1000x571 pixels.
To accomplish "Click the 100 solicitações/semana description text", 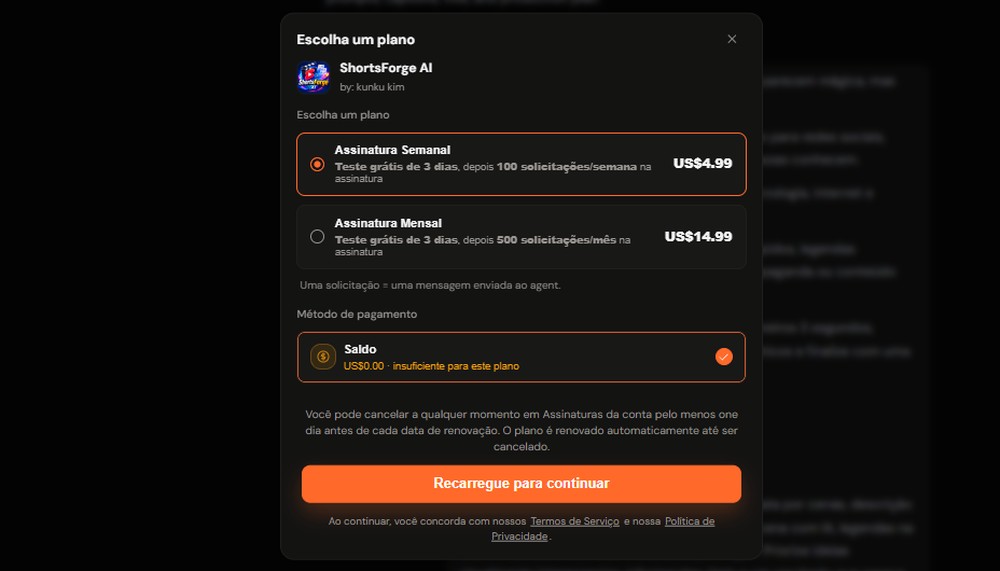I will [566, 167].
